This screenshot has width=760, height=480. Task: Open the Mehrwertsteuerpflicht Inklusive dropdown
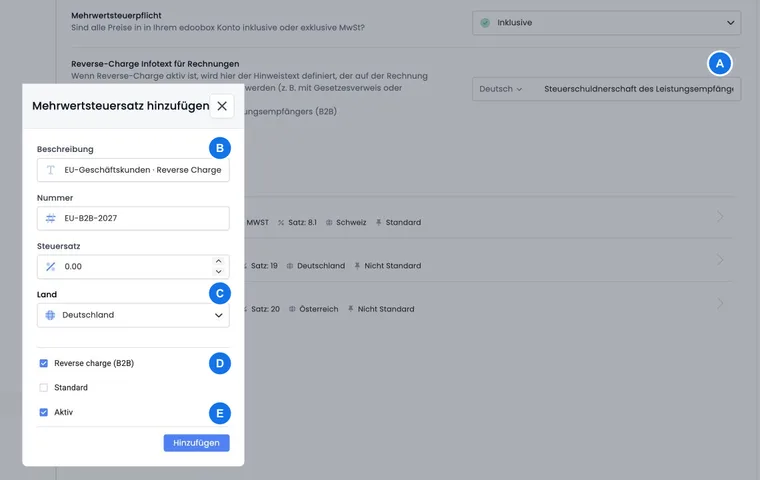[x=606, y=23]
